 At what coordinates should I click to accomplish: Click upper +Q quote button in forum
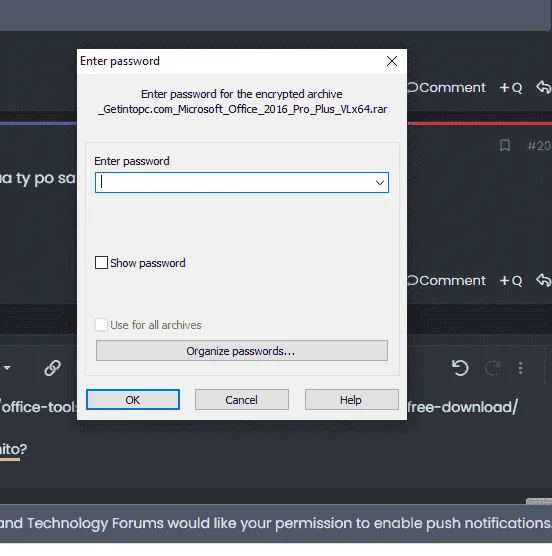511,88
